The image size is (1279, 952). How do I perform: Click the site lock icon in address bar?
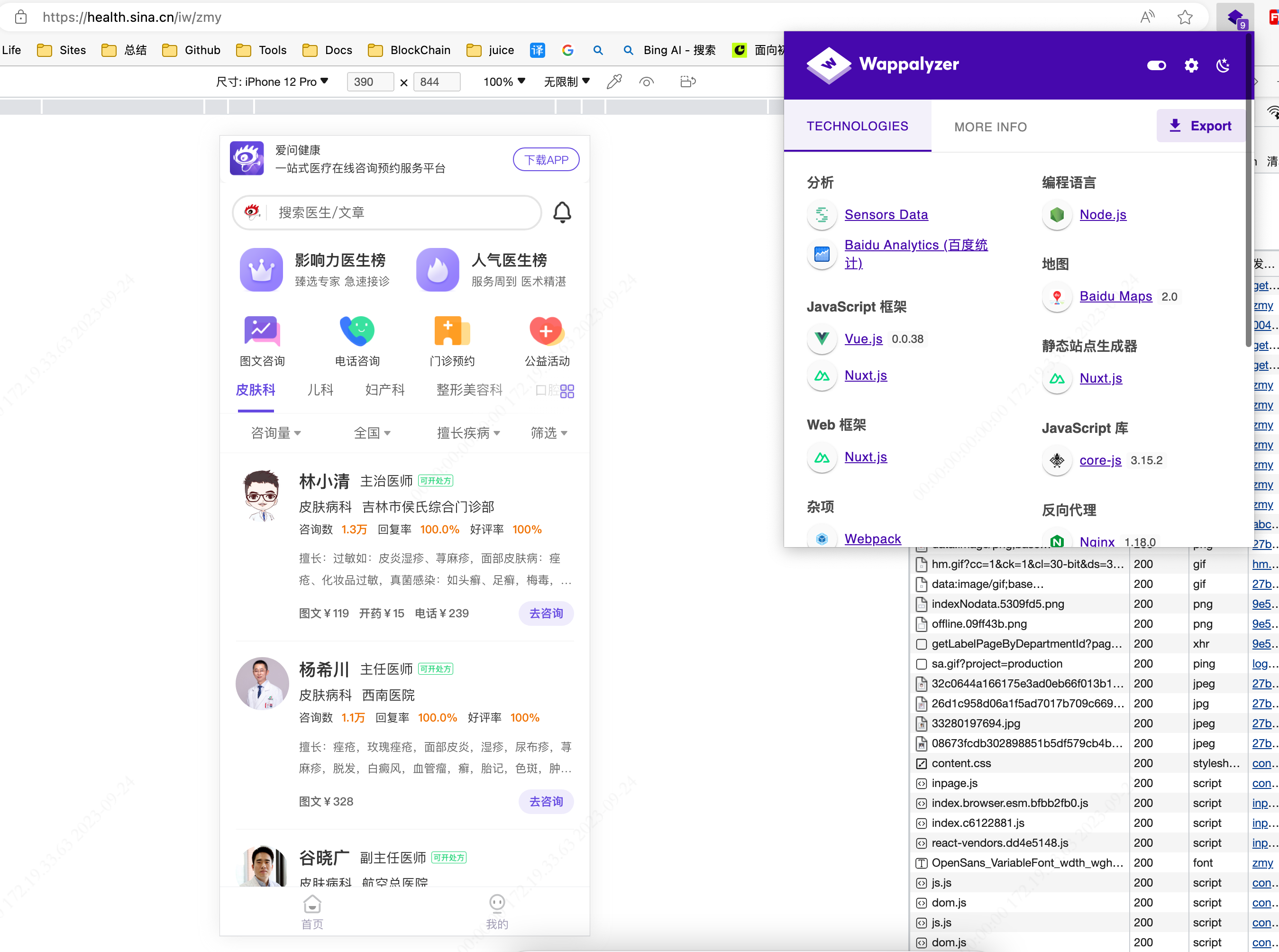(x=21, y=17)
